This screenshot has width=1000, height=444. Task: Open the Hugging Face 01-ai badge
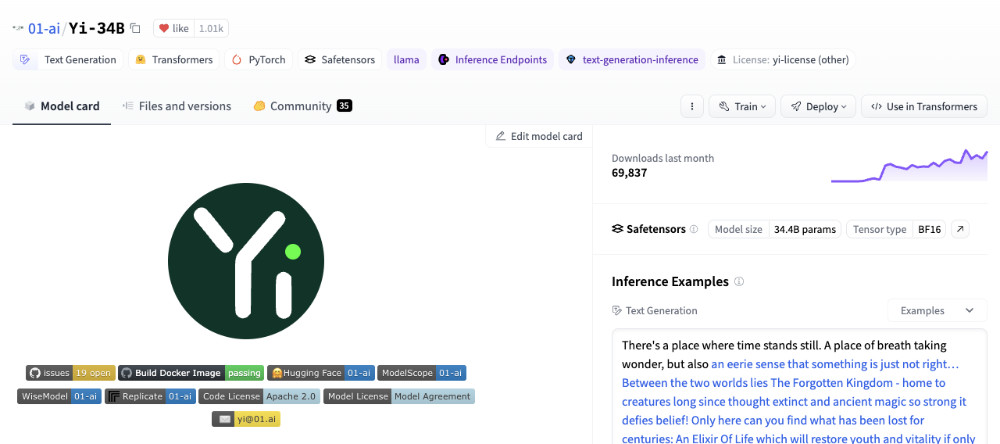[x=321, y=373]
